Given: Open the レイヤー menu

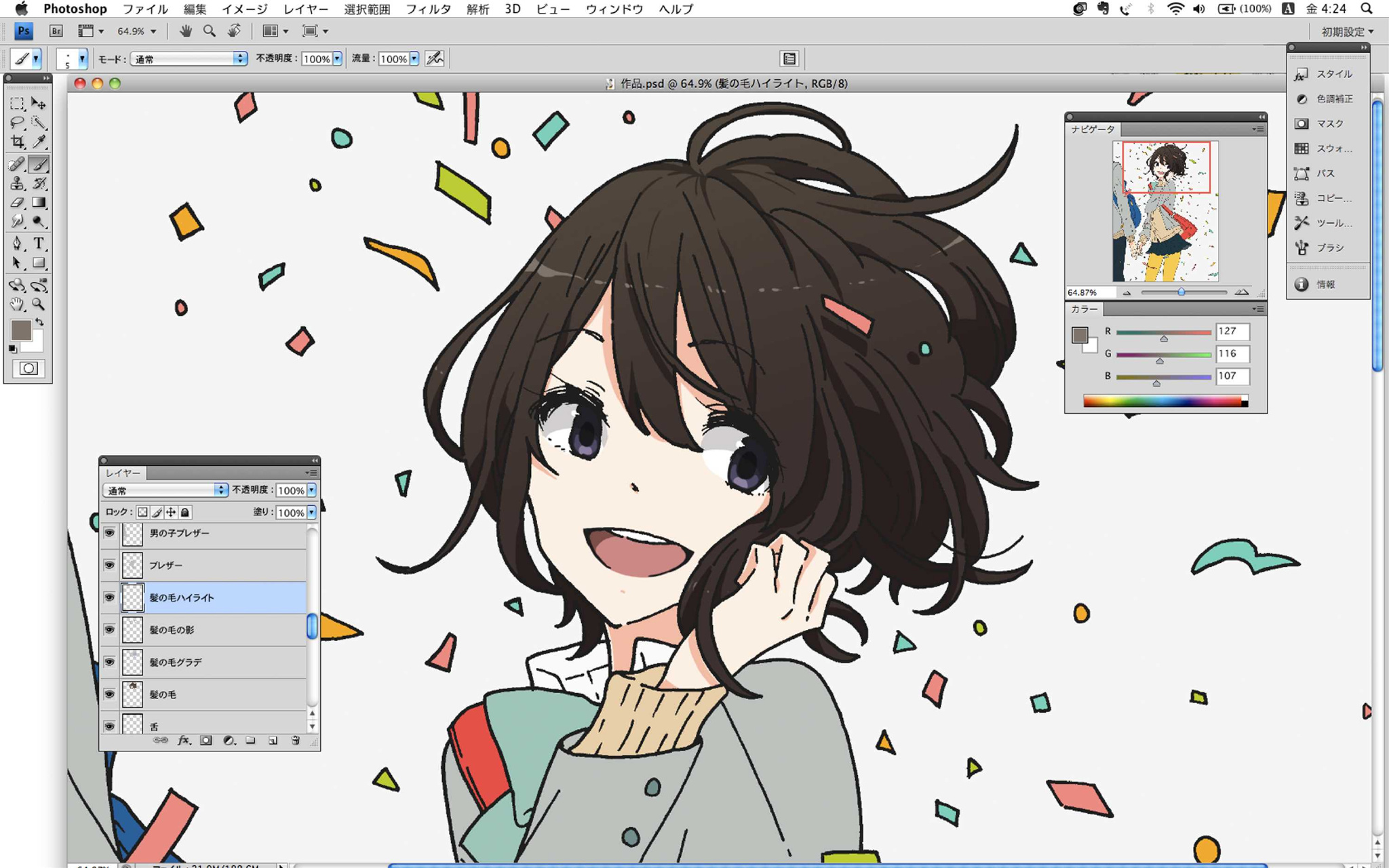Looking at the screenshot, I should pos(305,9).
